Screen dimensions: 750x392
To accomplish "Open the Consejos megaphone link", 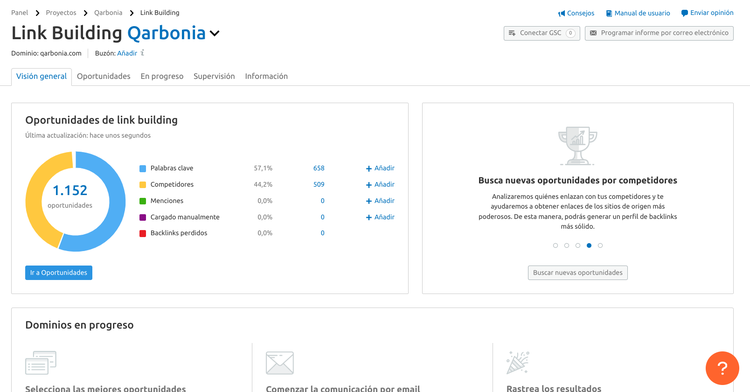I will (x=576, y=13).
